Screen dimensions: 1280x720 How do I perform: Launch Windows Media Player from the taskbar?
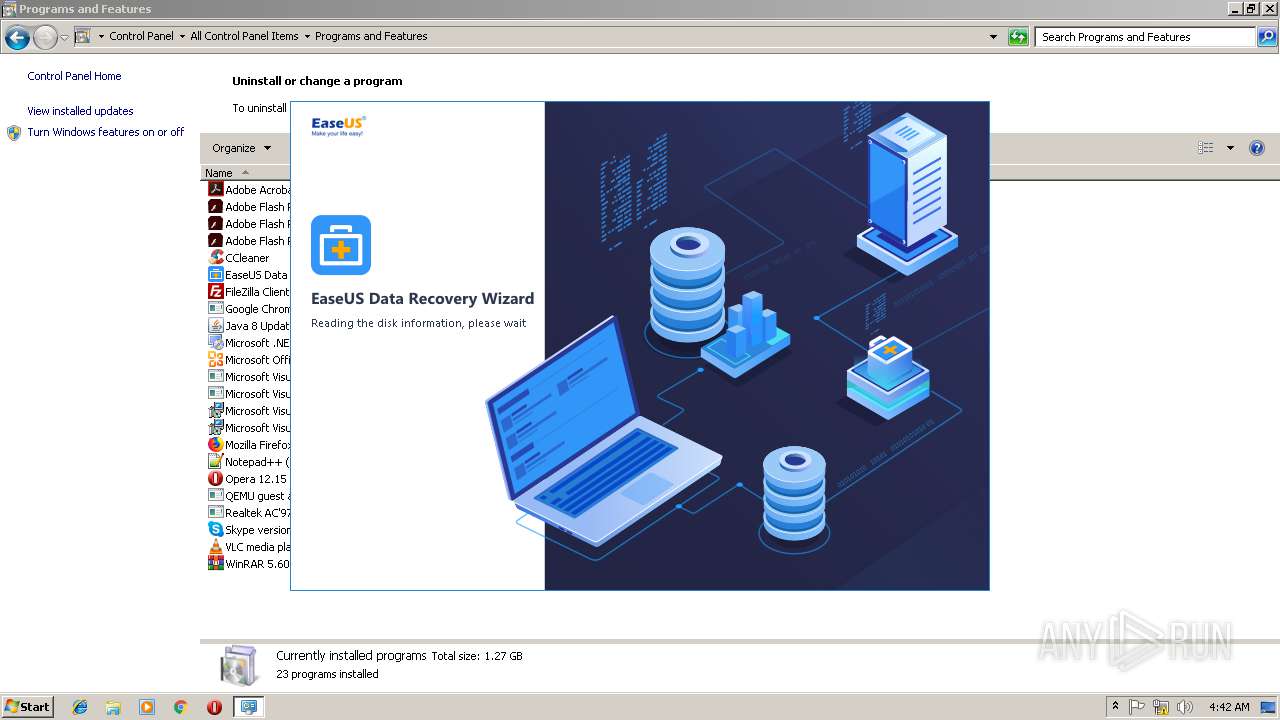point(147,707)
